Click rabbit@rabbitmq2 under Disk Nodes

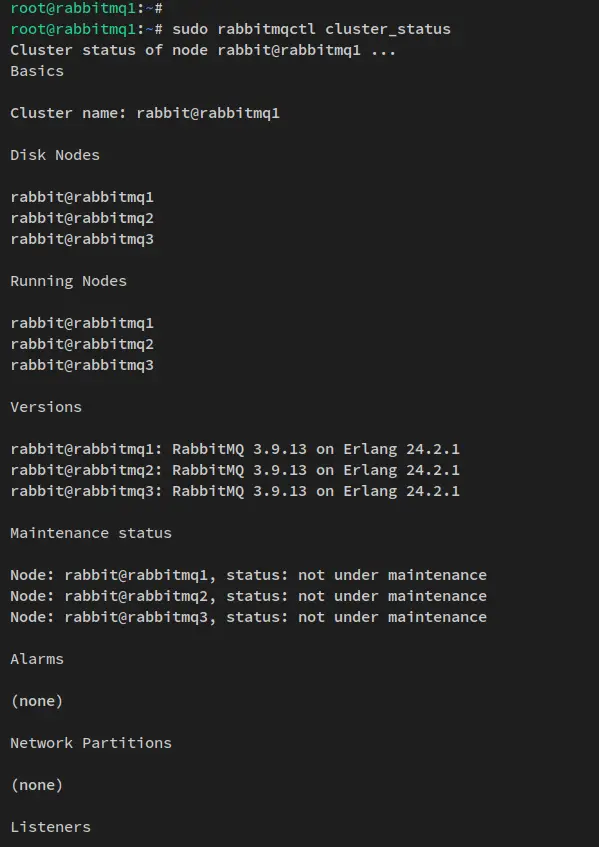[82, 218]
